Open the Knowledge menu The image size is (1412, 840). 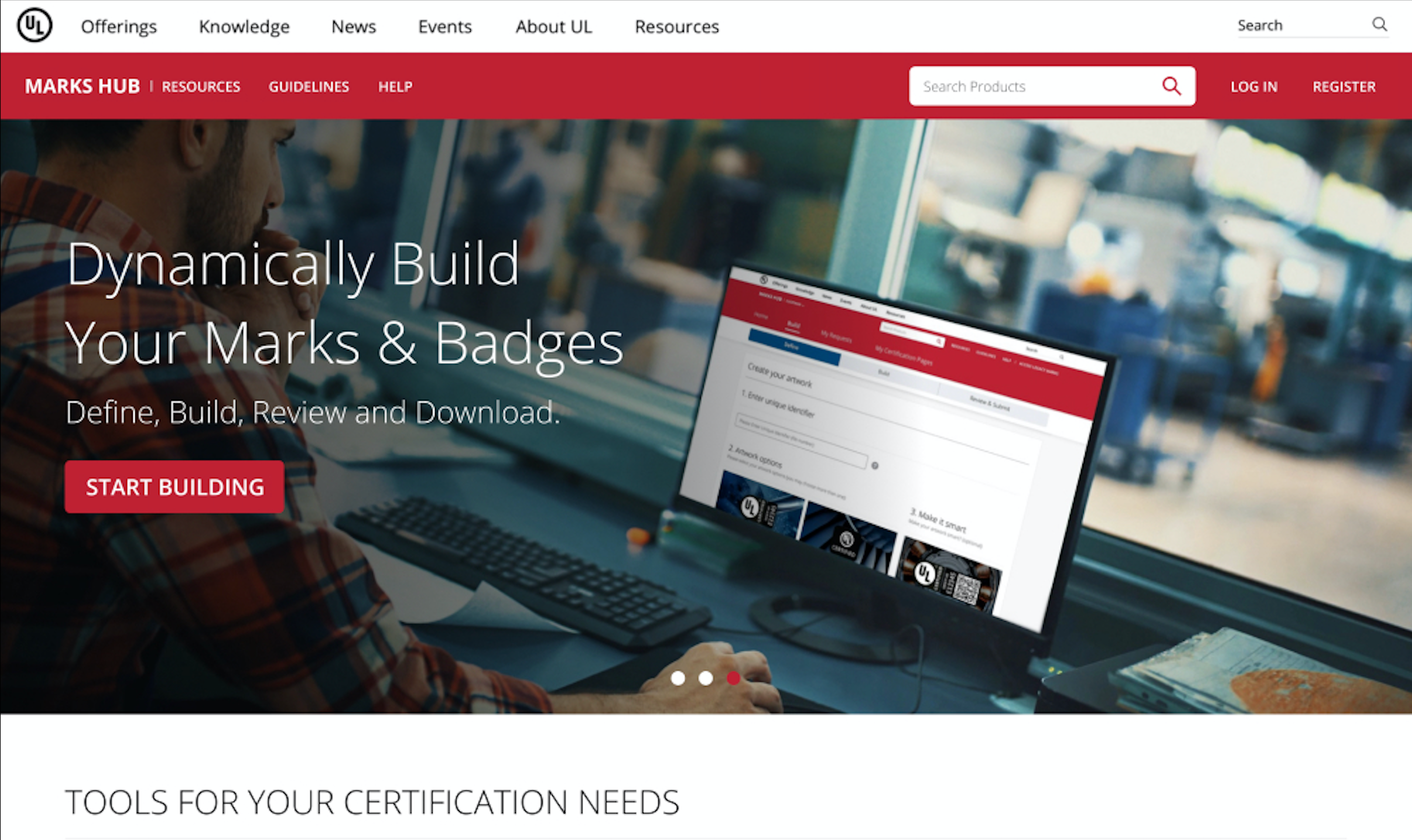pyautogui.click(x=244, y=26)
